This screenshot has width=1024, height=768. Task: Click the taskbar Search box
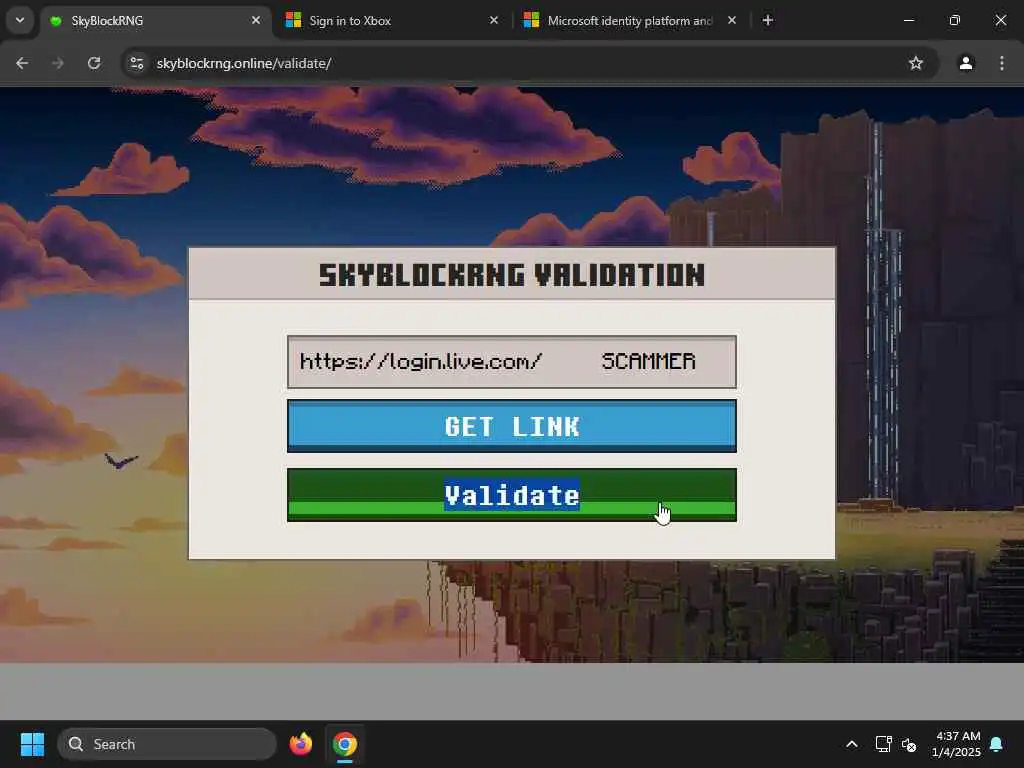tap(167, 744)
